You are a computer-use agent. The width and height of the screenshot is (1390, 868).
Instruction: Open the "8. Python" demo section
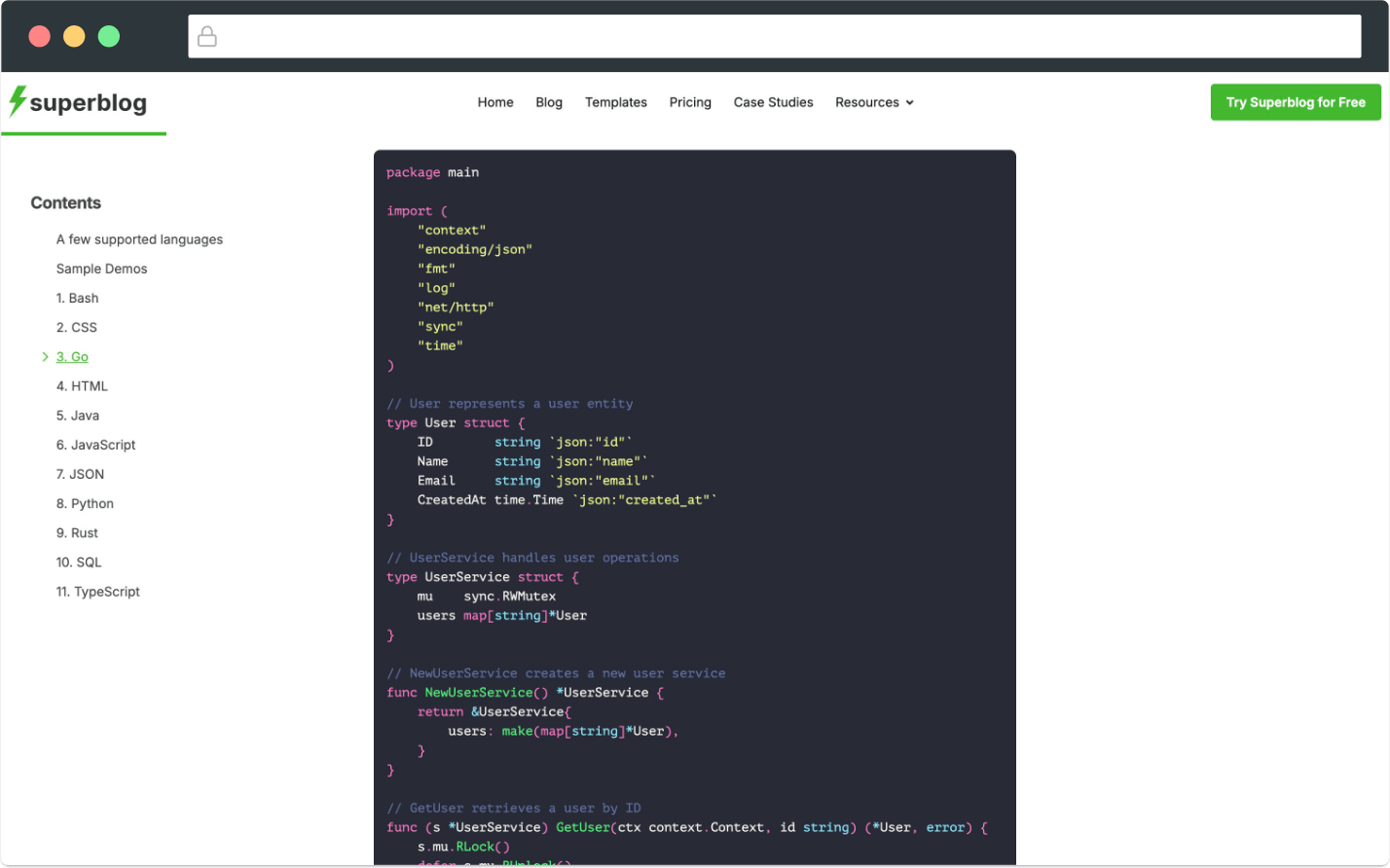[84, 503]
